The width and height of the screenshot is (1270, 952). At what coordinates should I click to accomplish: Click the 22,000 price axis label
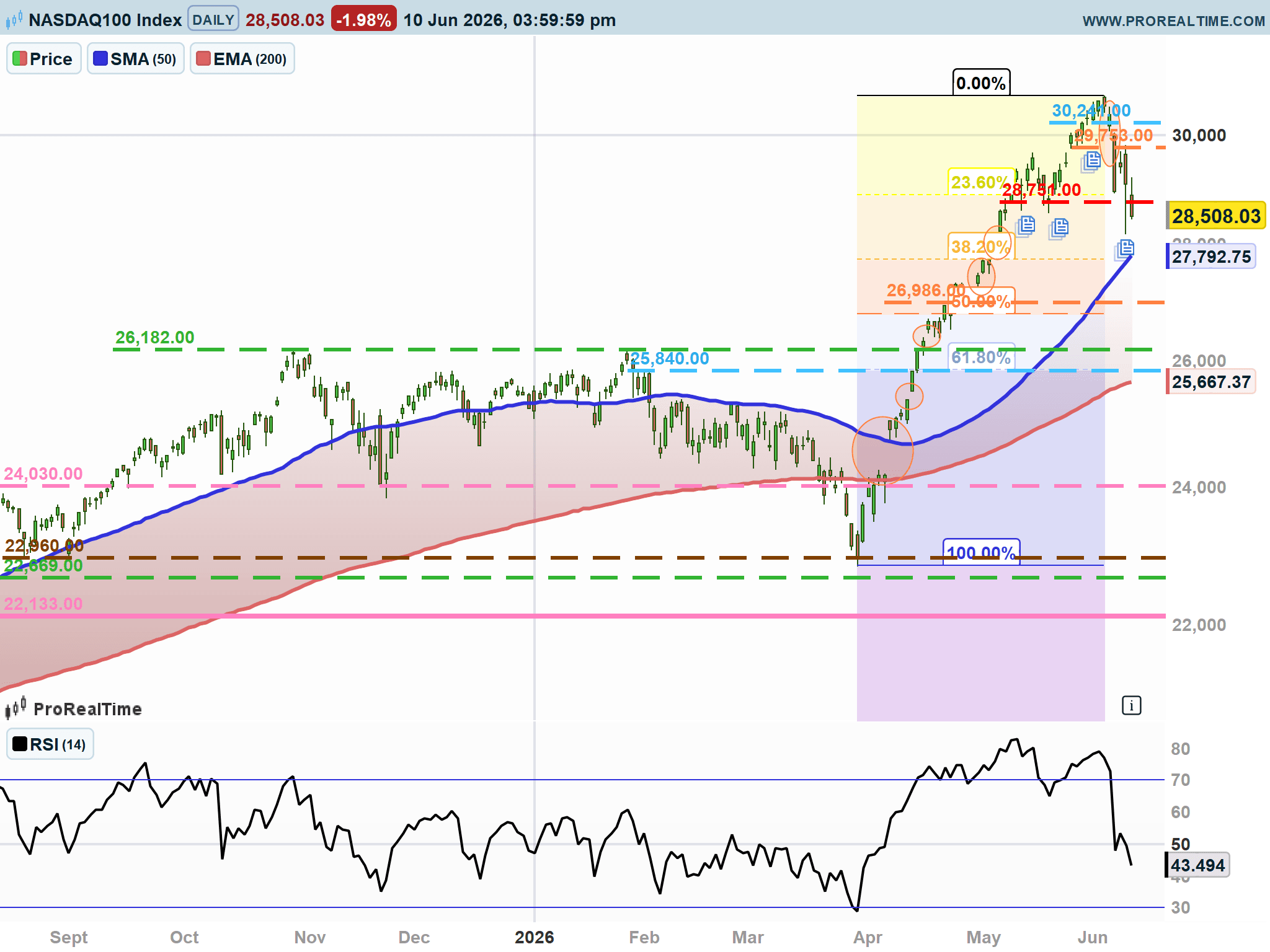1199,625
